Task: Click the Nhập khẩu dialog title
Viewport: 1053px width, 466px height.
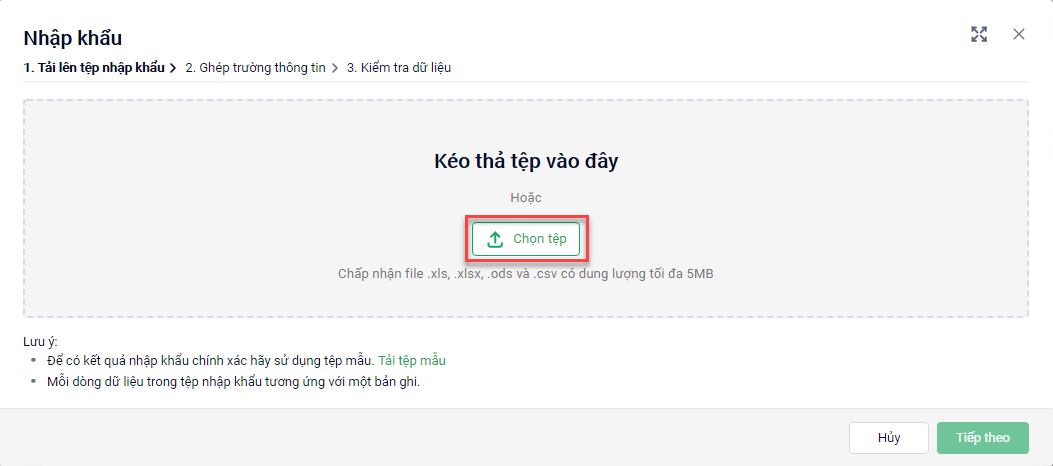Action: 73,38
